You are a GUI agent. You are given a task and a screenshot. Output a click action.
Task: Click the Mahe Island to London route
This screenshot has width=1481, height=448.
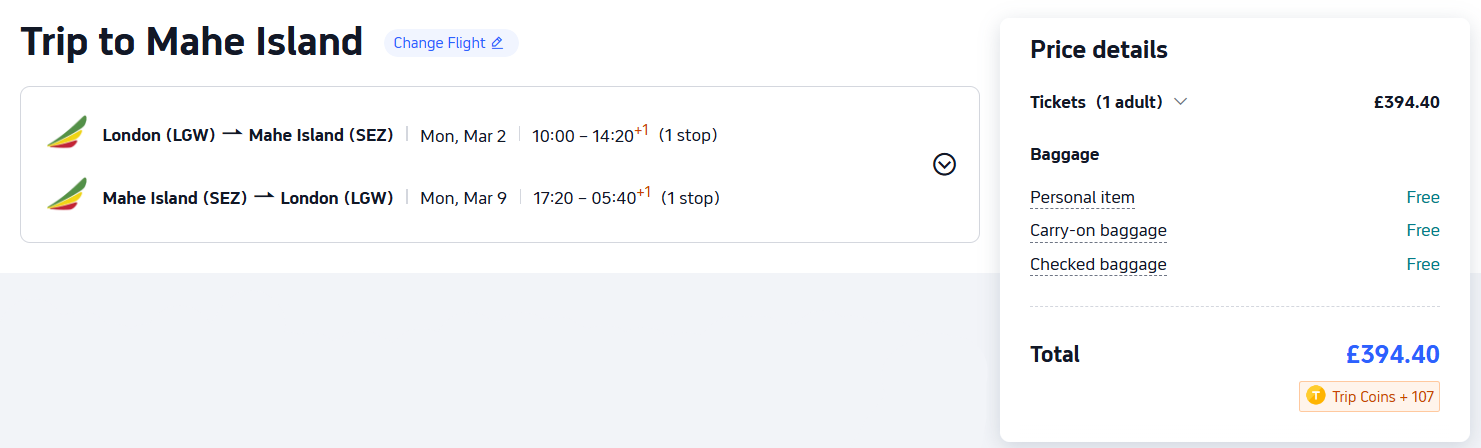tap(248, 198)
